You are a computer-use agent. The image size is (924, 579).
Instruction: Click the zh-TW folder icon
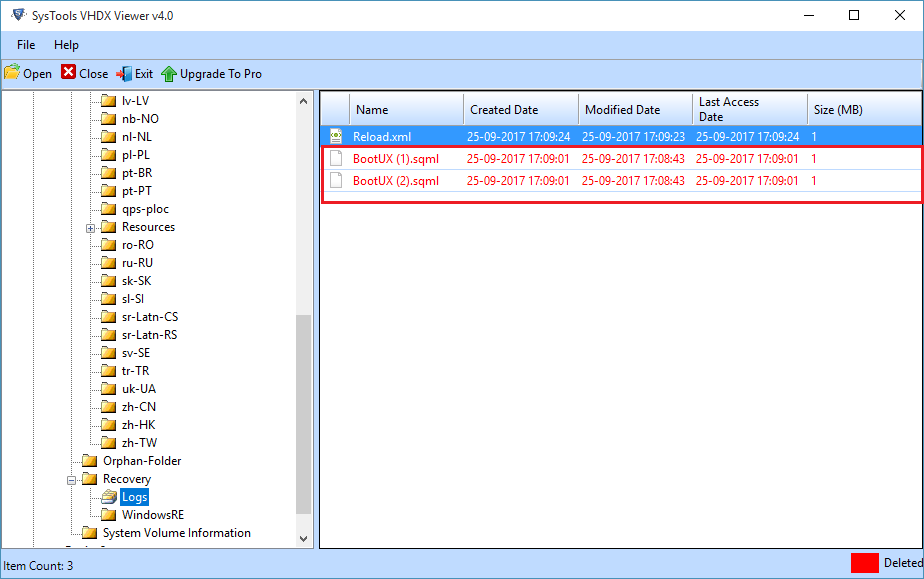pos(108,442)
